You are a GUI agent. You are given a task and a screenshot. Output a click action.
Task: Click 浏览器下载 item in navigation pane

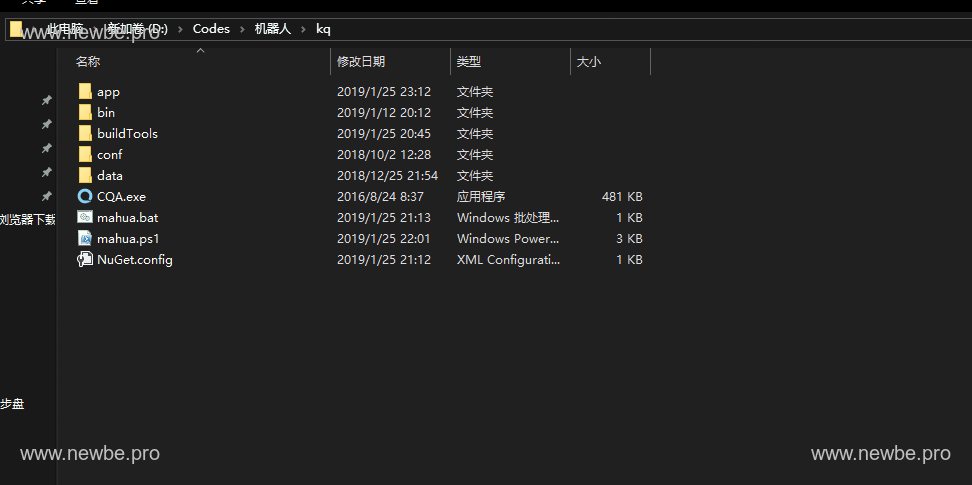click(x=27, y=220)
